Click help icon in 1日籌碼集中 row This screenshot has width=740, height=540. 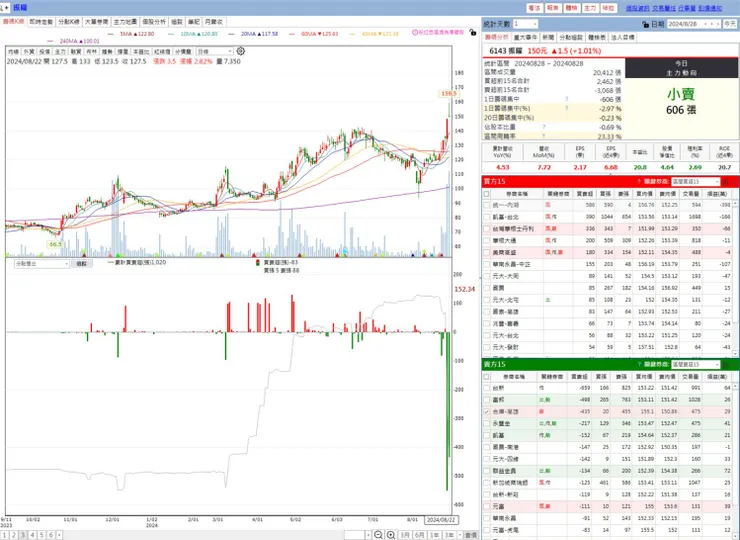(567, 99)
